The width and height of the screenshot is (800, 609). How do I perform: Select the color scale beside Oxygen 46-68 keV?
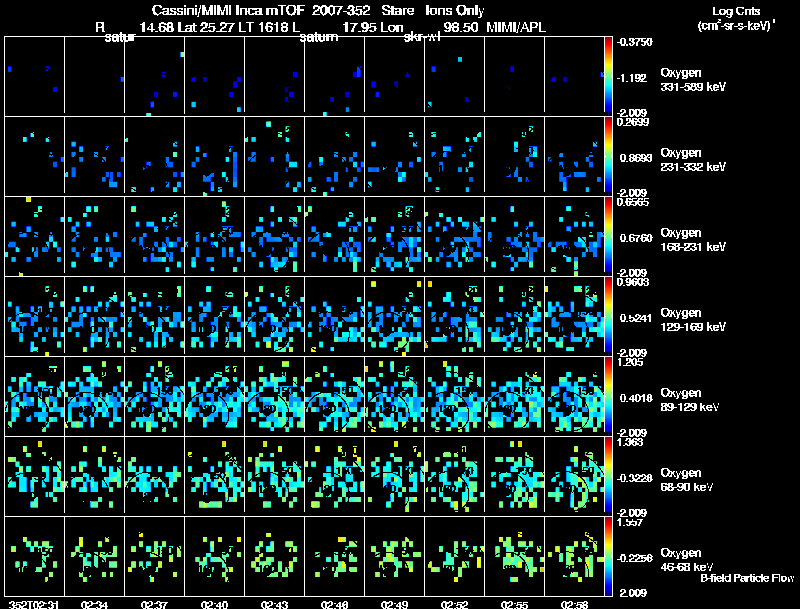(x=608, y=556)
